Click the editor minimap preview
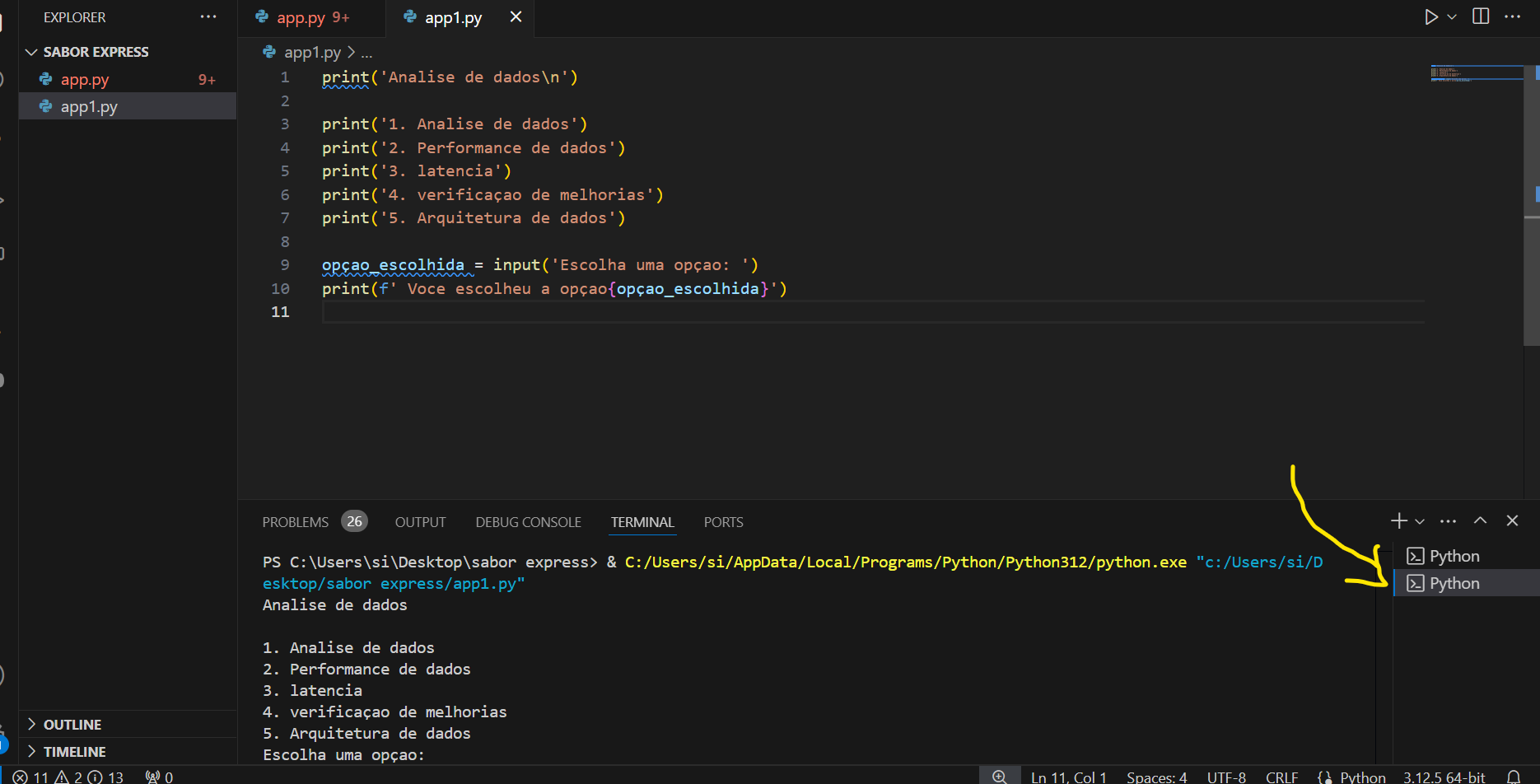 click(1476, 73)
